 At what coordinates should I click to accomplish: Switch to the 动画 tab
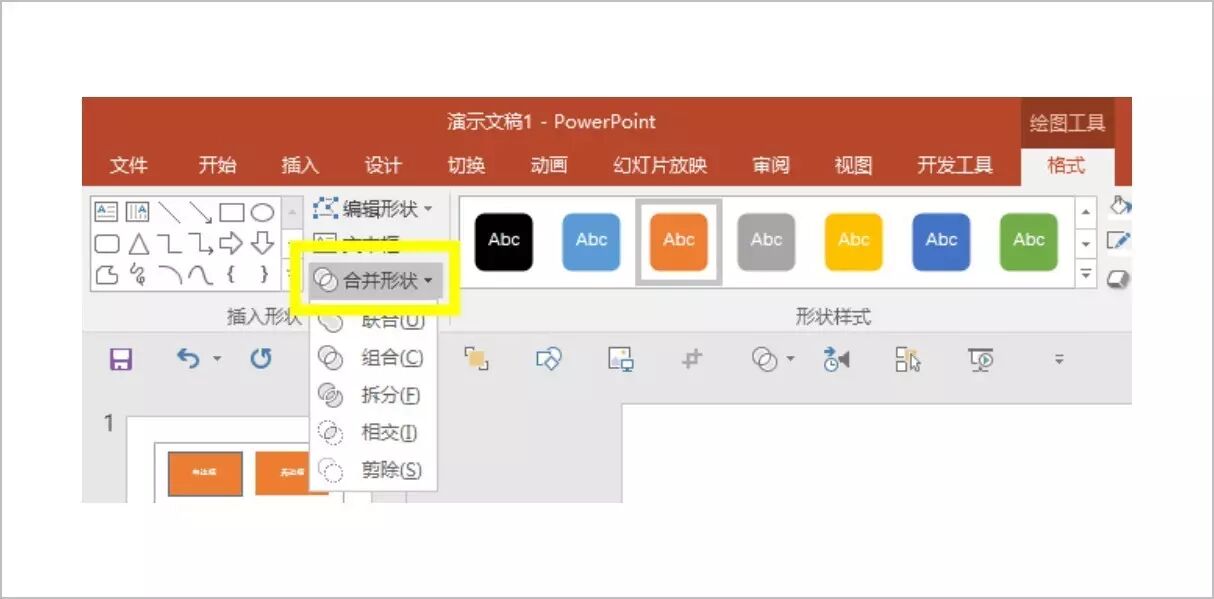tap(549, 165)
